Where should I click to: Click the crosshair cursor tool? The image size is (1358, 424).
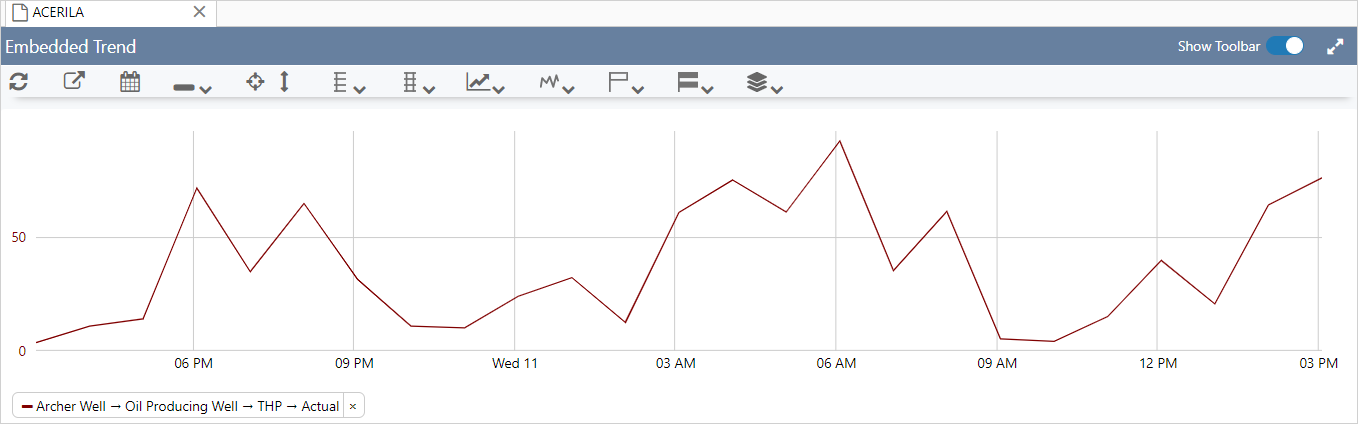point(256,82)
